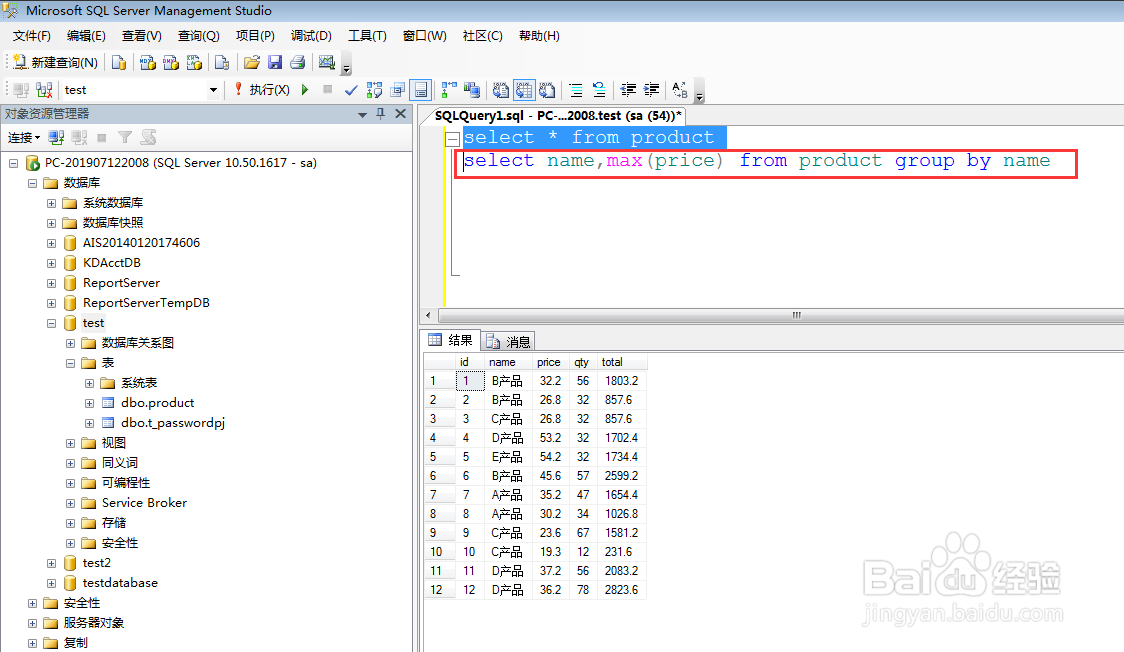Decrease indent of selected lines

coord(628,90)
